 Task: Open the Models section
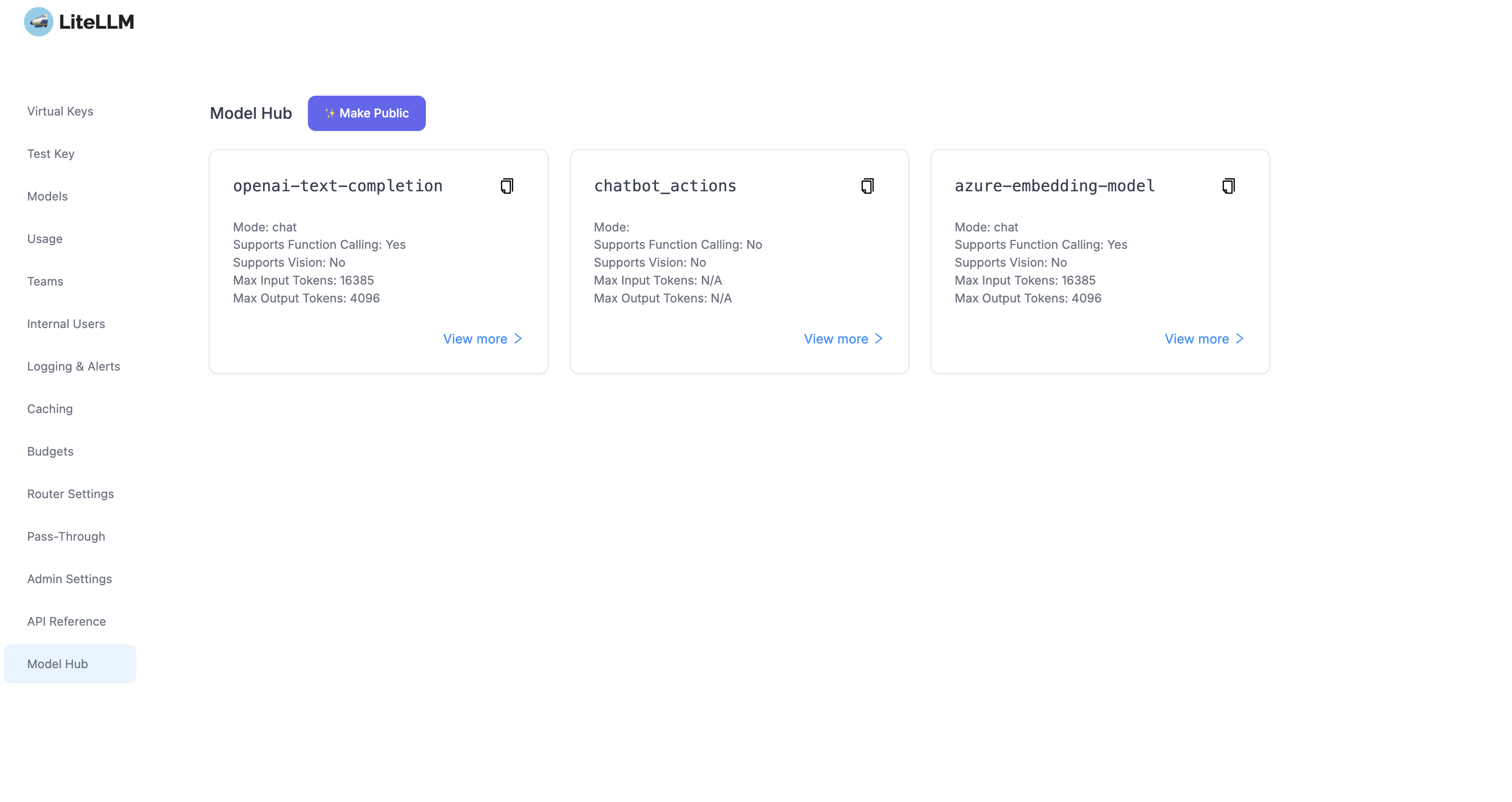(47, 197)
